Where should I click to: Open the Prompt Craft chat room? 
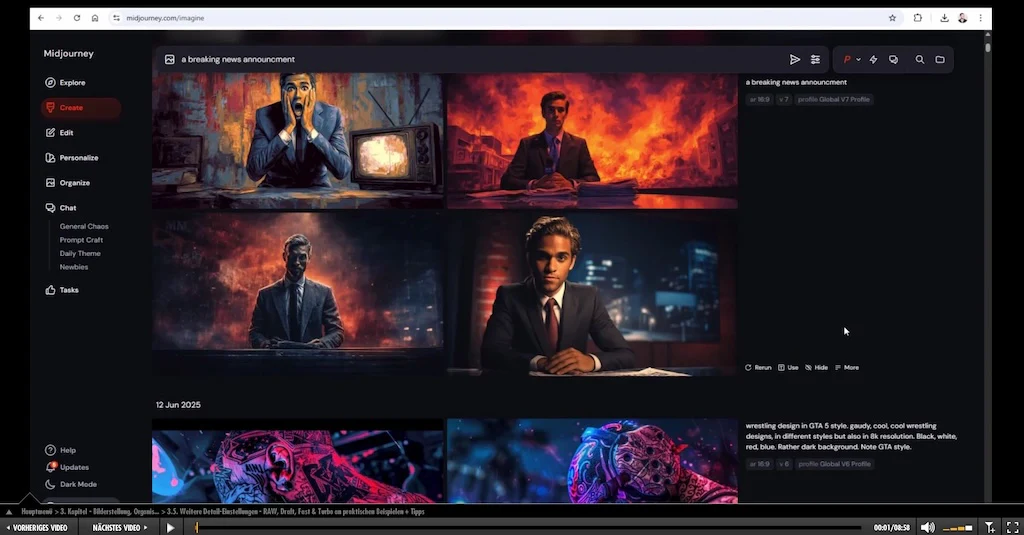81,240
